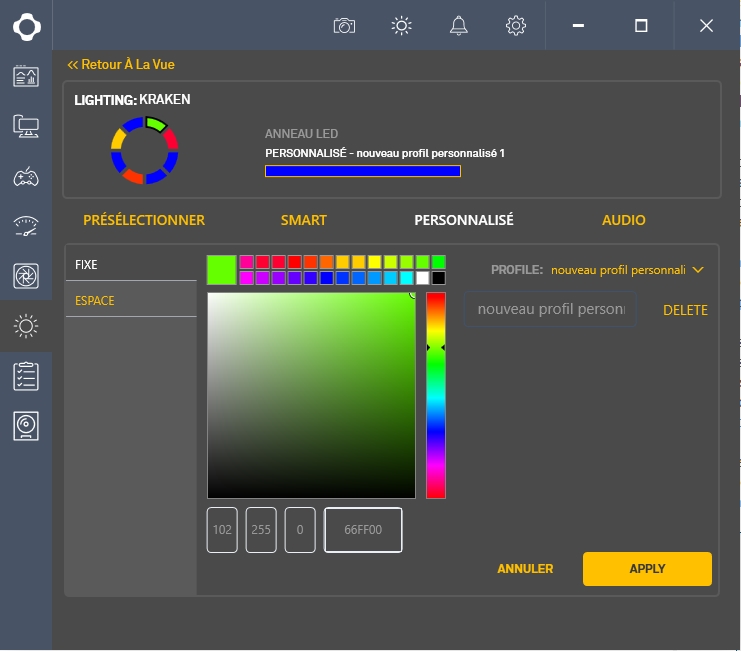Image resolution: width=741 pixels, height=651 pixels.
Task: Click ANNULER to cancel changes
Action: point(525,569)
